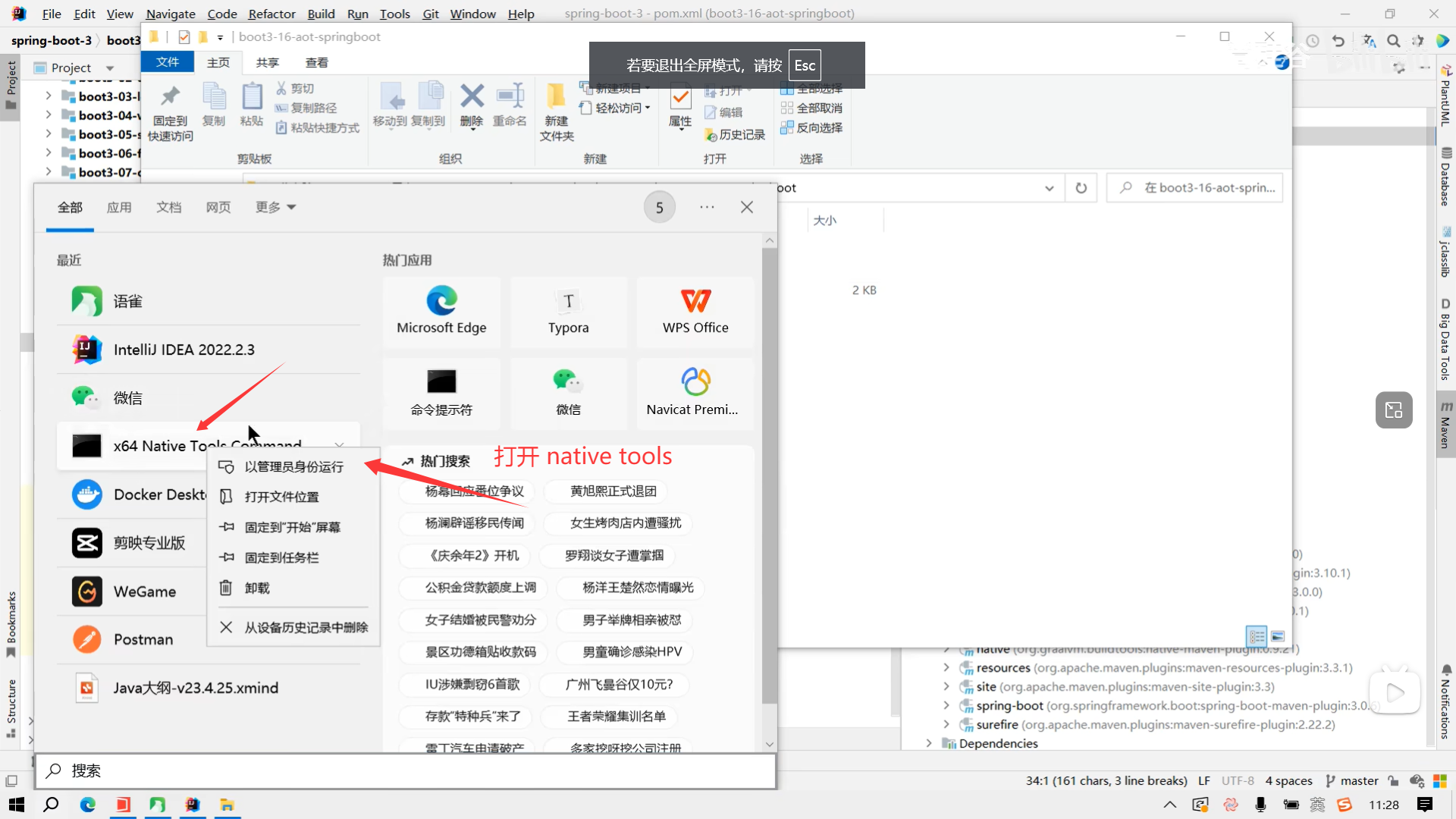Screen dimensions: 1456x819
Task: Click the 公积金贷款额度上调 hot search
Action: click(x=481, y=587)
